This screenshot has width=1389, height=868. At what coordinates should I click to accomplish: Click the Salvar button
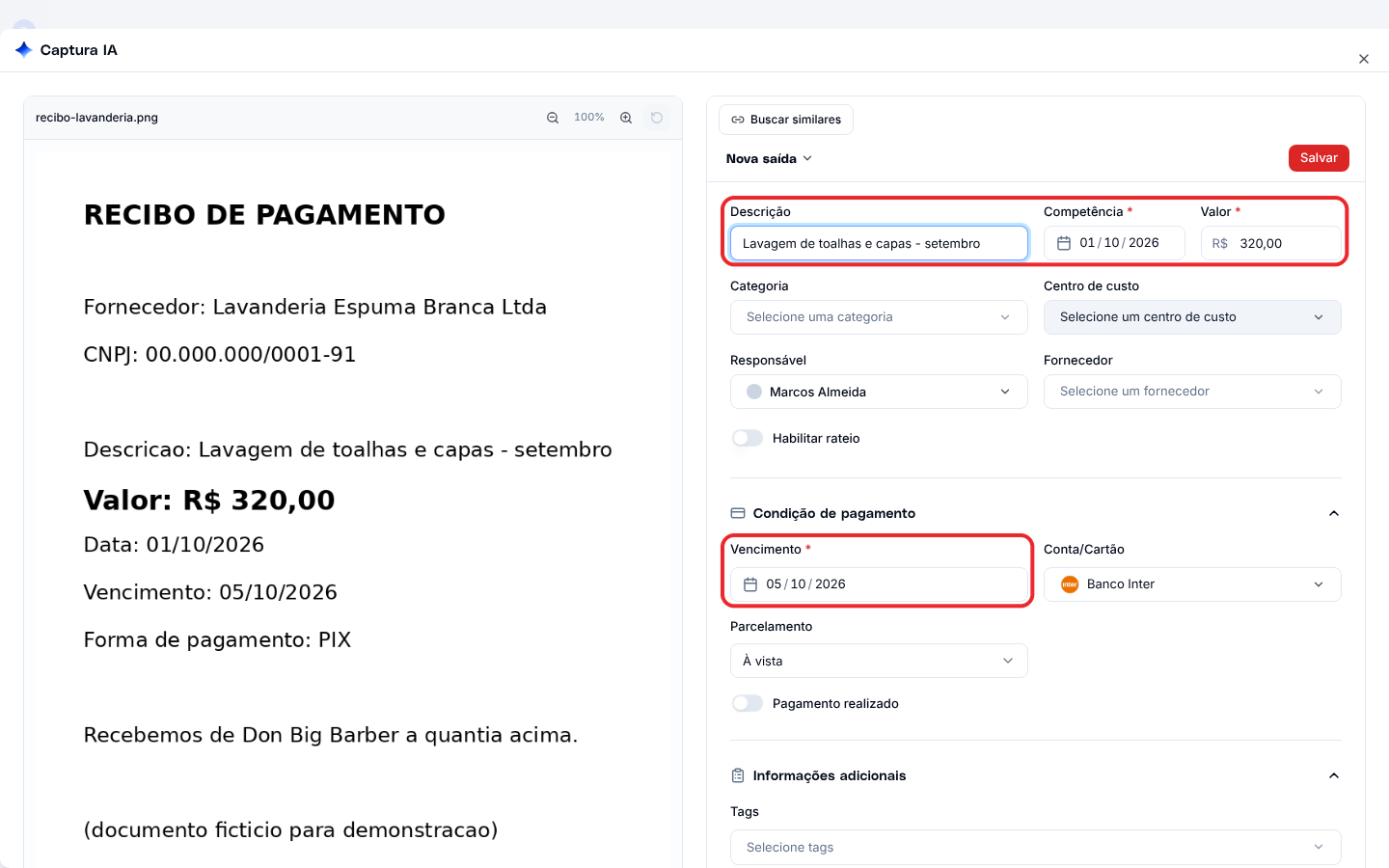[1319, 158]
